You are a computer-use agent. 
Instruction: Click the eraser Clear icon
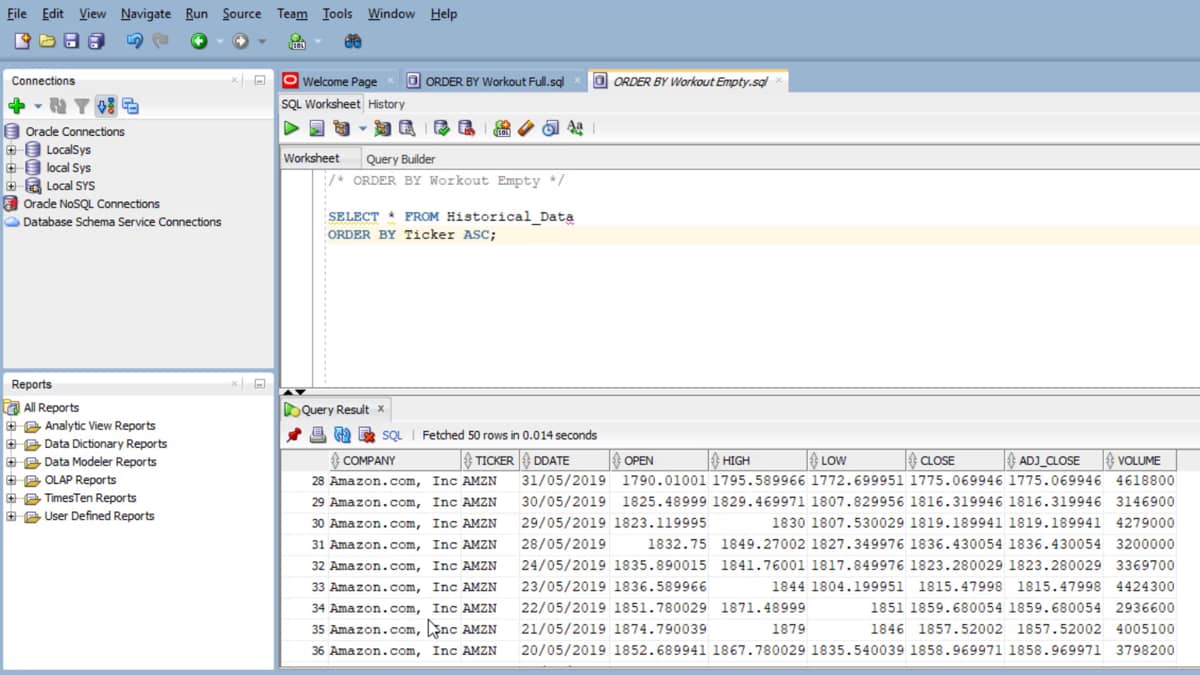click(526, 128)
